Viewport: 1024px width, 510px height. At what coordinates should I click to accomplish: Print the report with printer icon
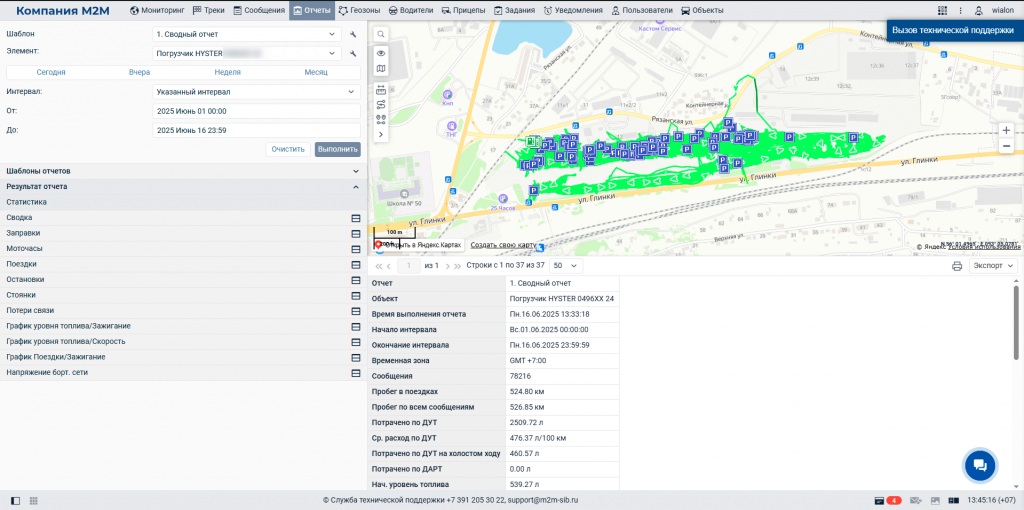pos(957,266)
